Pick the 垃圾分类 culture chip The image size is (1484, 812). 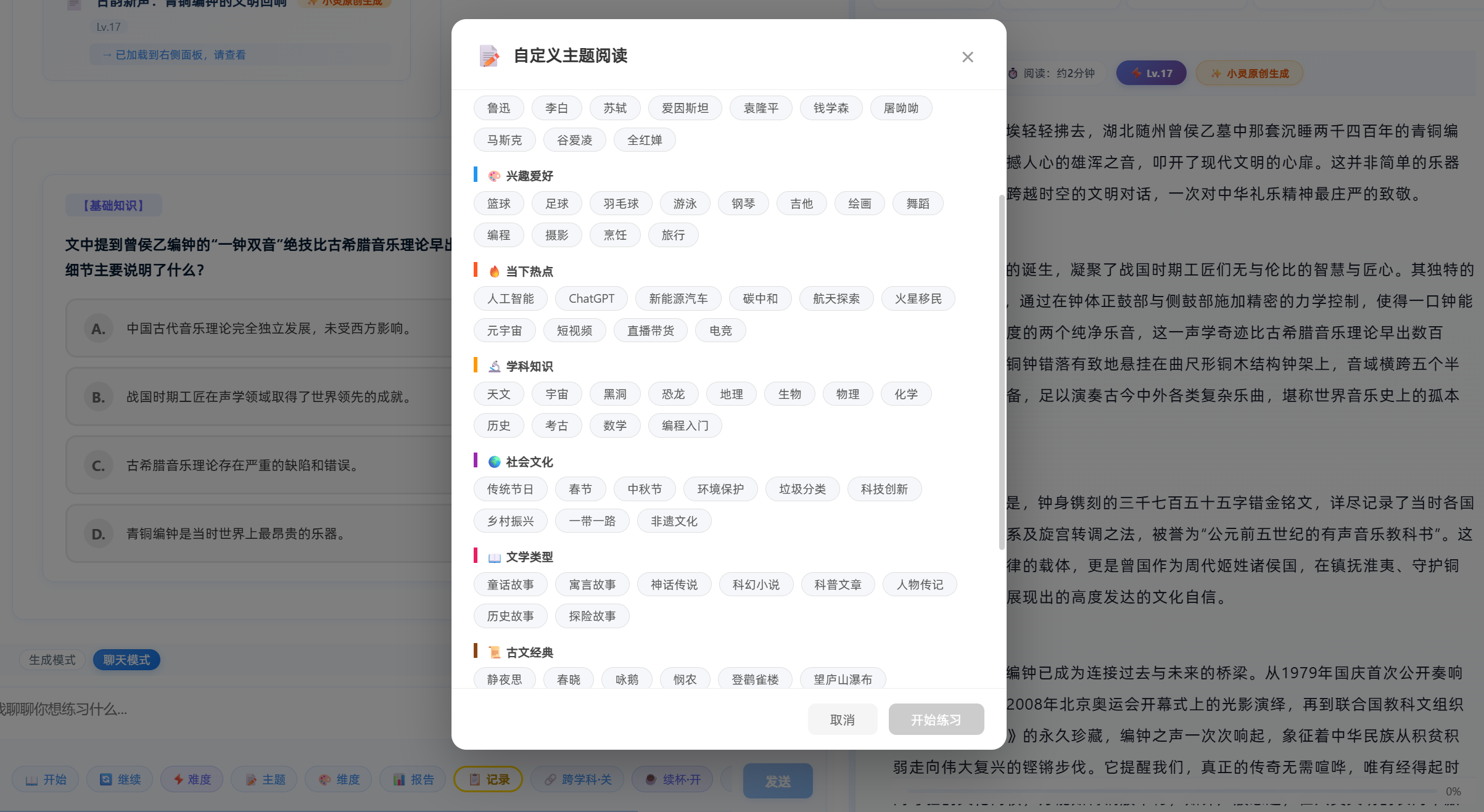pos(802,489)
